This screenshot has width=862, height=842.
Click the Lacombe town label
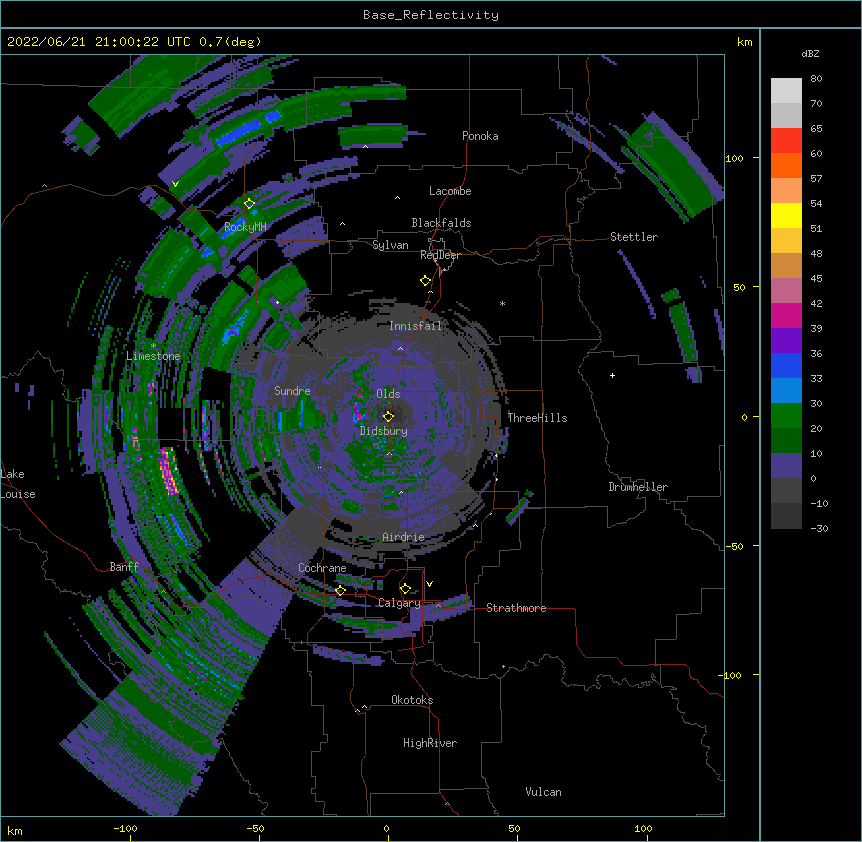(450, 191)
